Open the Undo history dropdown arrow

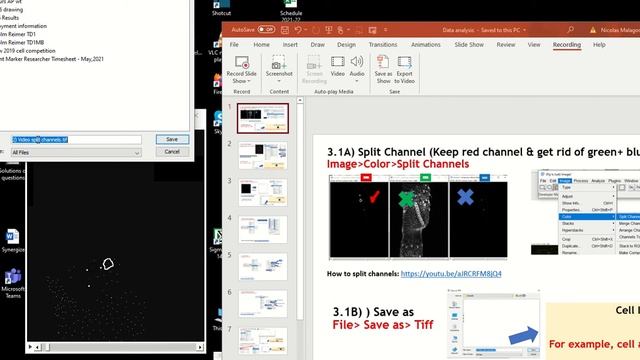(x=305, y=30)
